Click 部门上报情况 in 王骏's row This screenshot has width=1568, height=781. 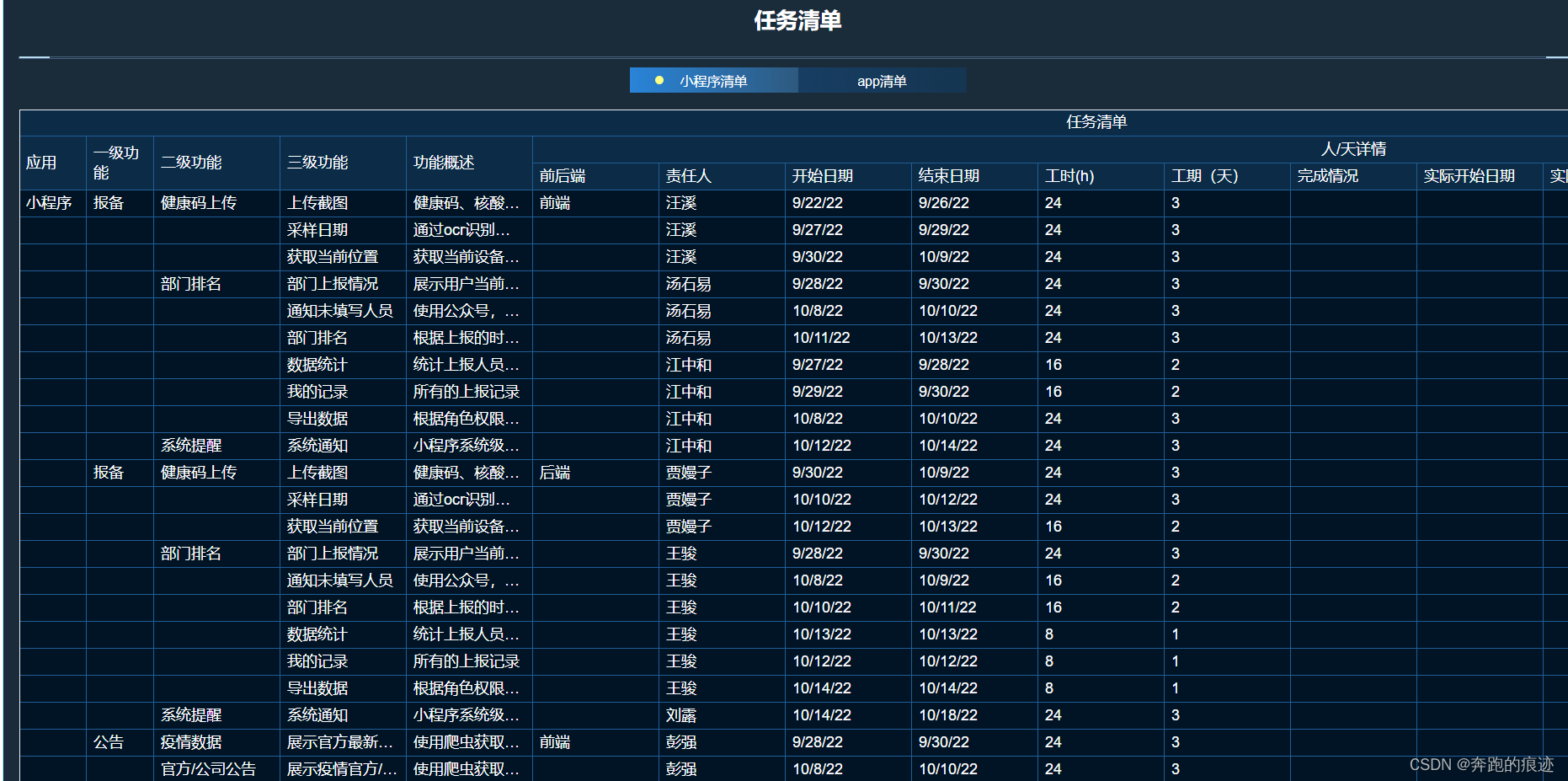343,554
